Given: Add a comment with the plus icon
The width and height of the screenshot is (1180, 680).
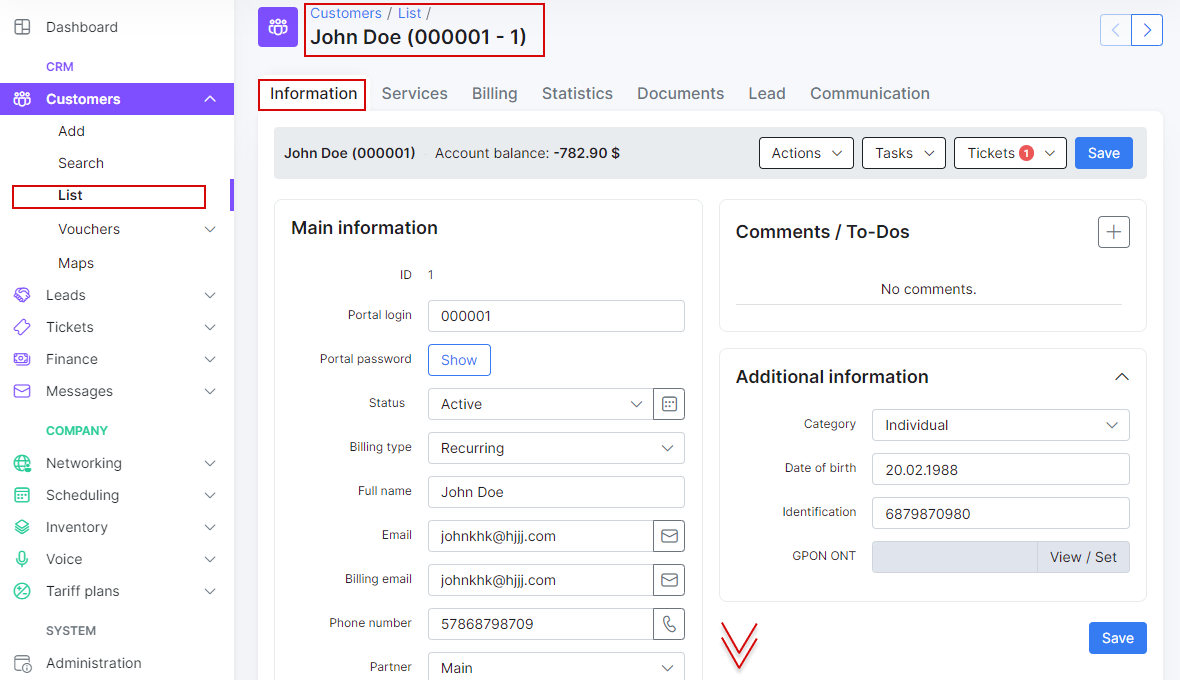Looking at the screenshot, I should [x=1114, y=232].
